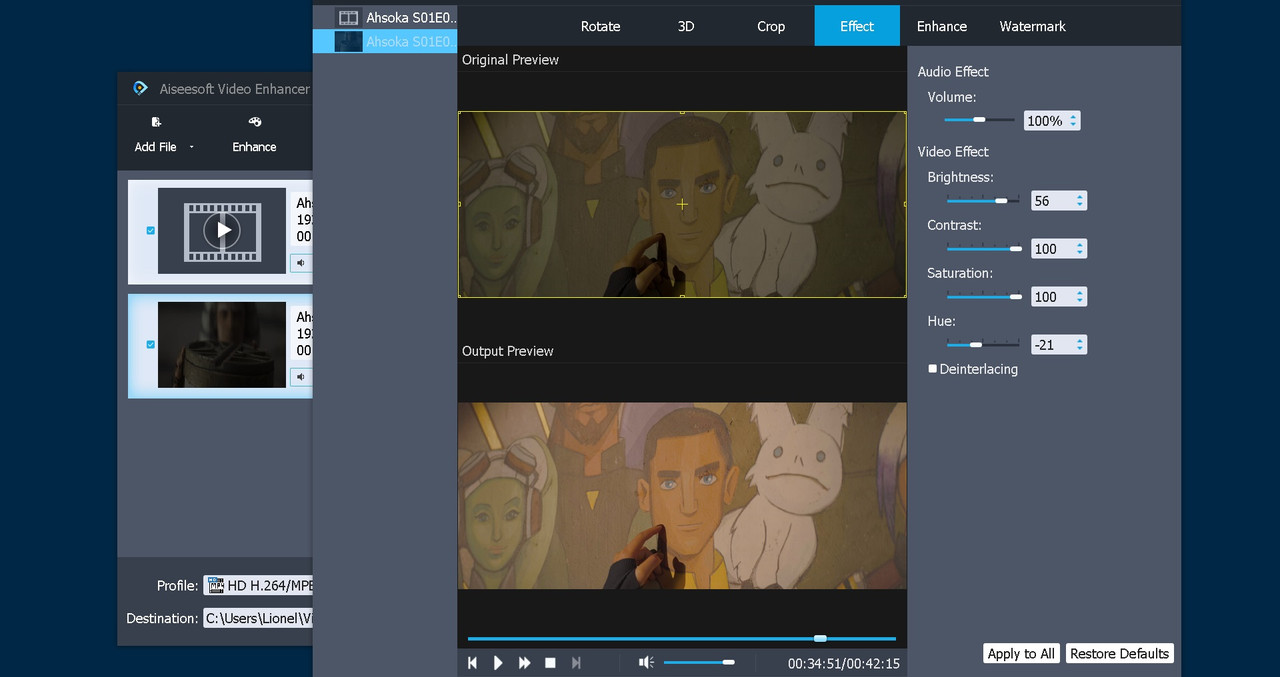Image resolution: width=1280 pixels, height=677 pixels.
Task: Switch to the Crop tab
Action: point(771,26)
